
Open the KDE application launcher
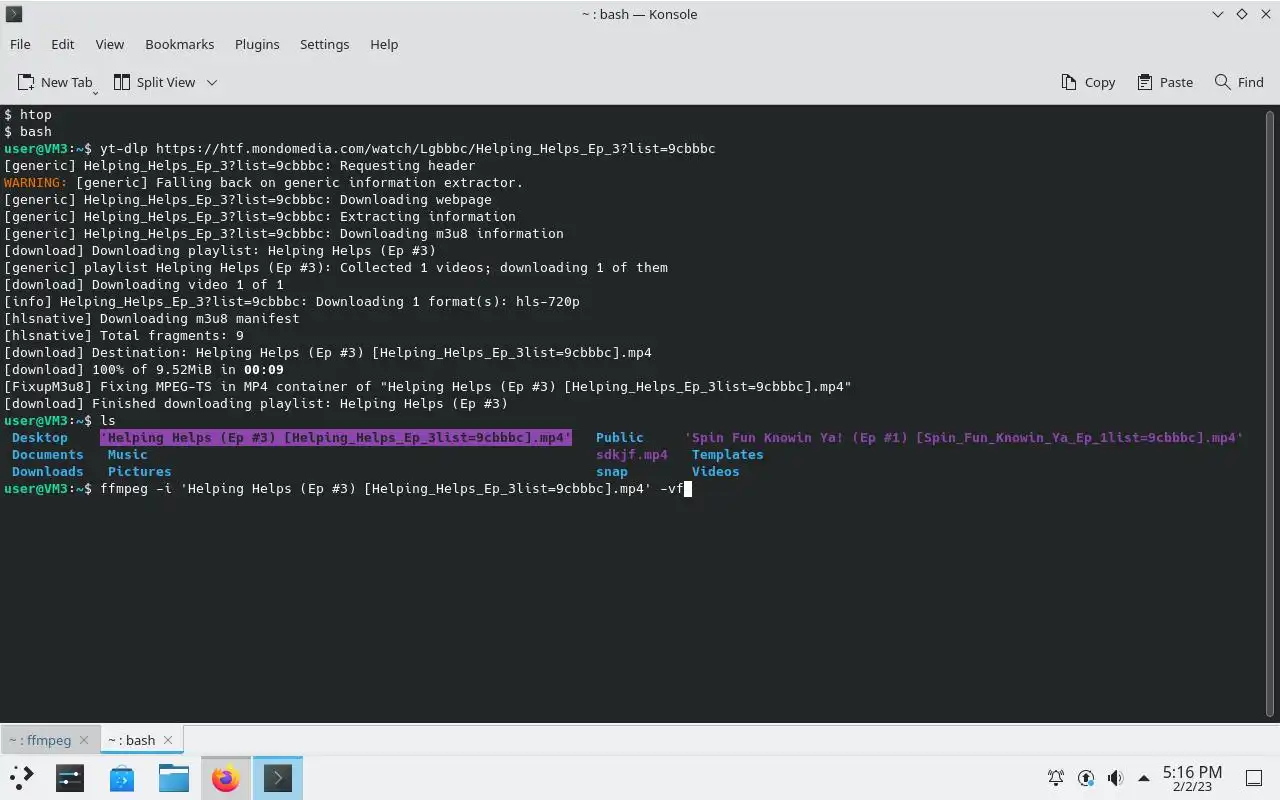[22, 777]
